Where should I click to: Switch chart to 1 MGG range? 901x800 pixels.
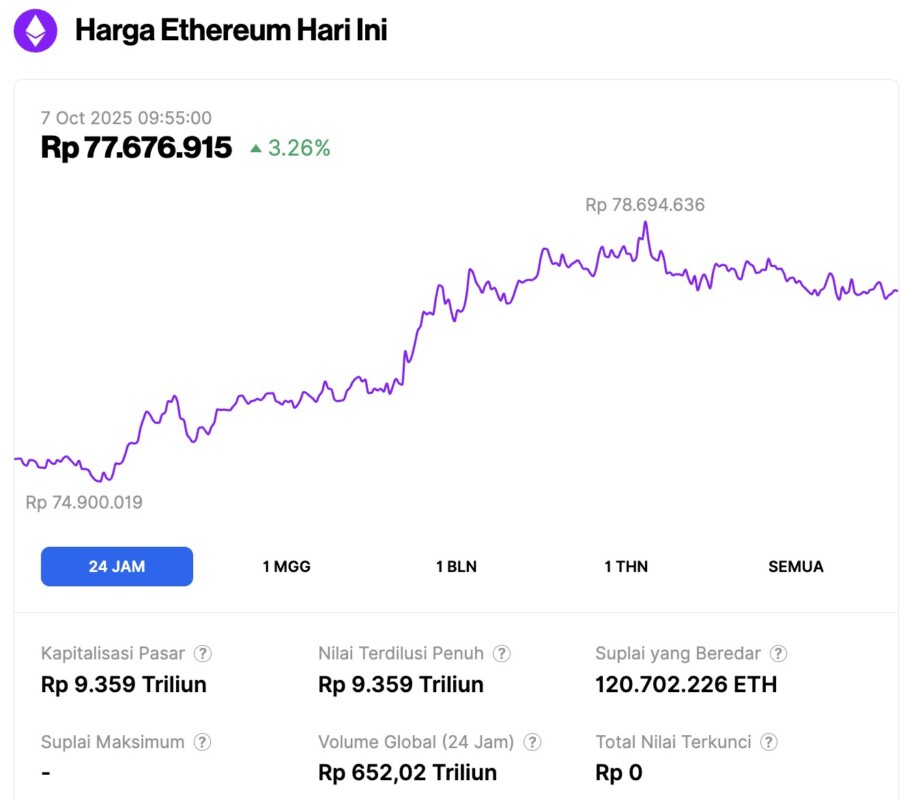click(x=287, y=566)
